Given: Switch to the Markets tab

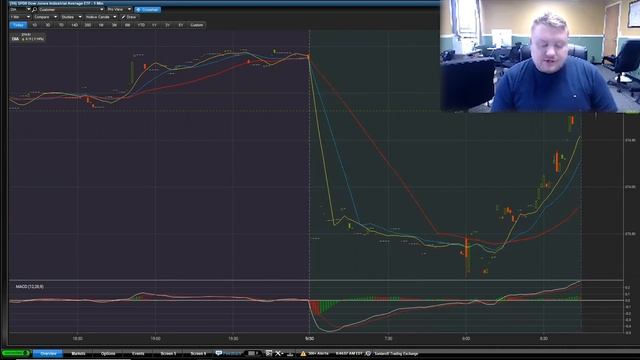Looking at the screenshot, I should pos(78,353).
